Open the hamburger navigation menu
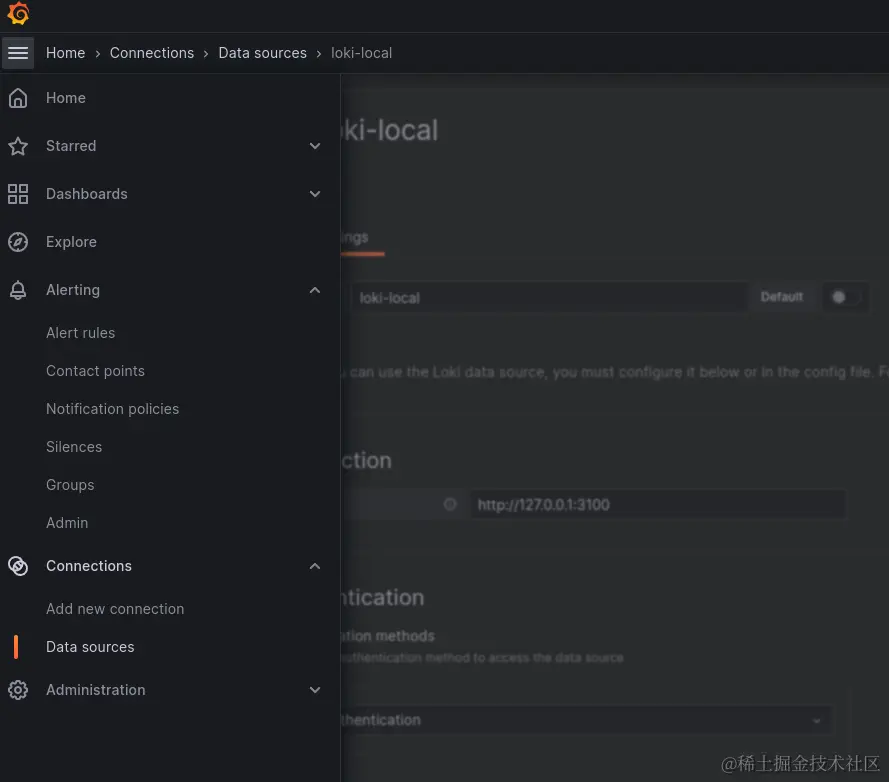Screen dimensions: 889x782 click(18, 52)
